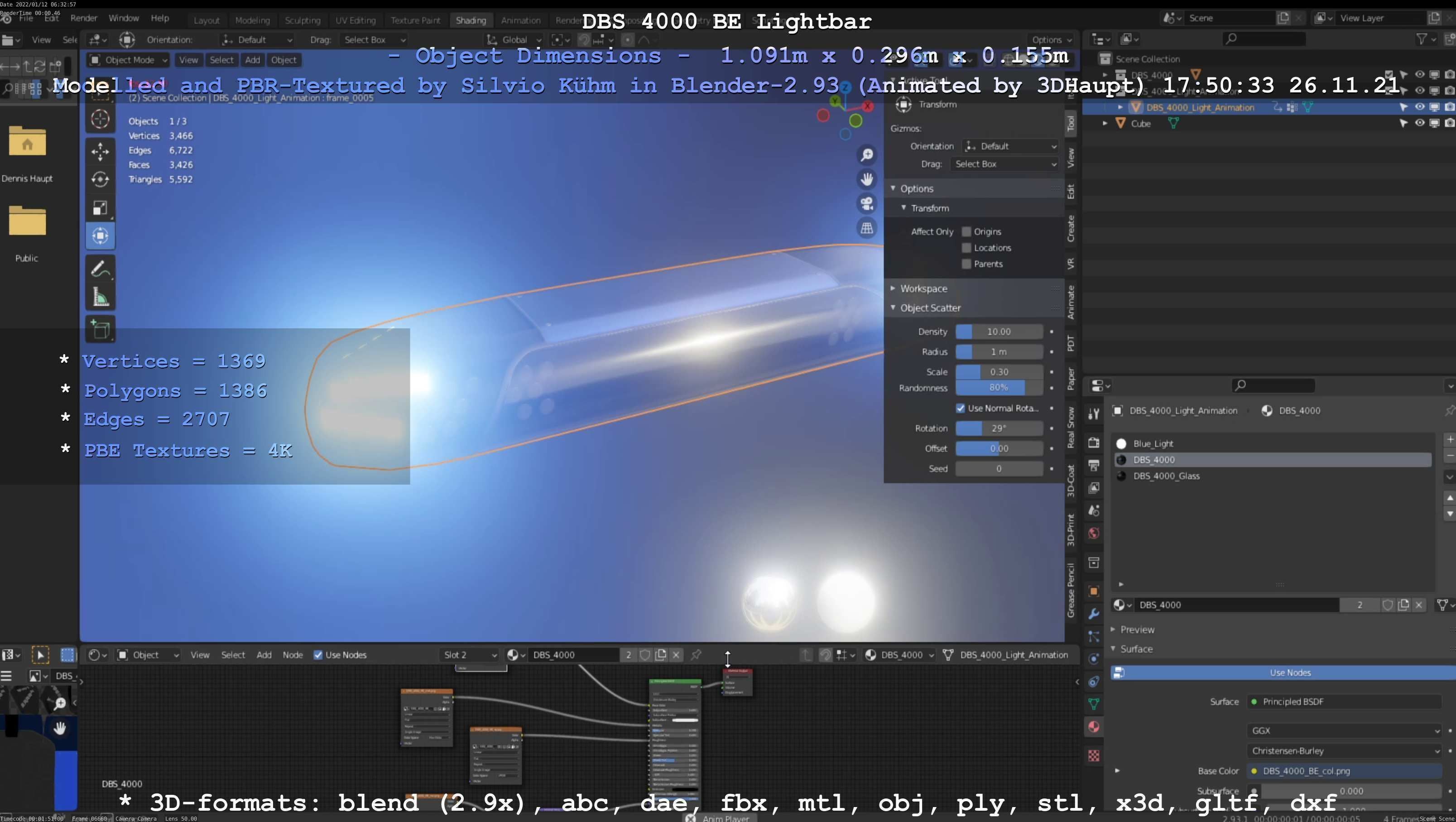Switch to the UV Editing workspace tab

355,20
